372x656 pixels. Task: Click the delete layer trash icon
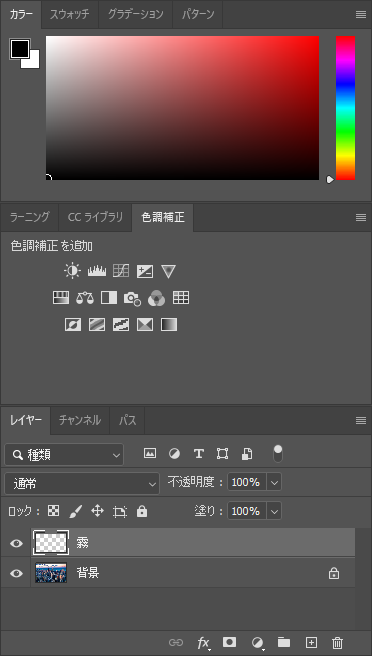tap(338, 643)
